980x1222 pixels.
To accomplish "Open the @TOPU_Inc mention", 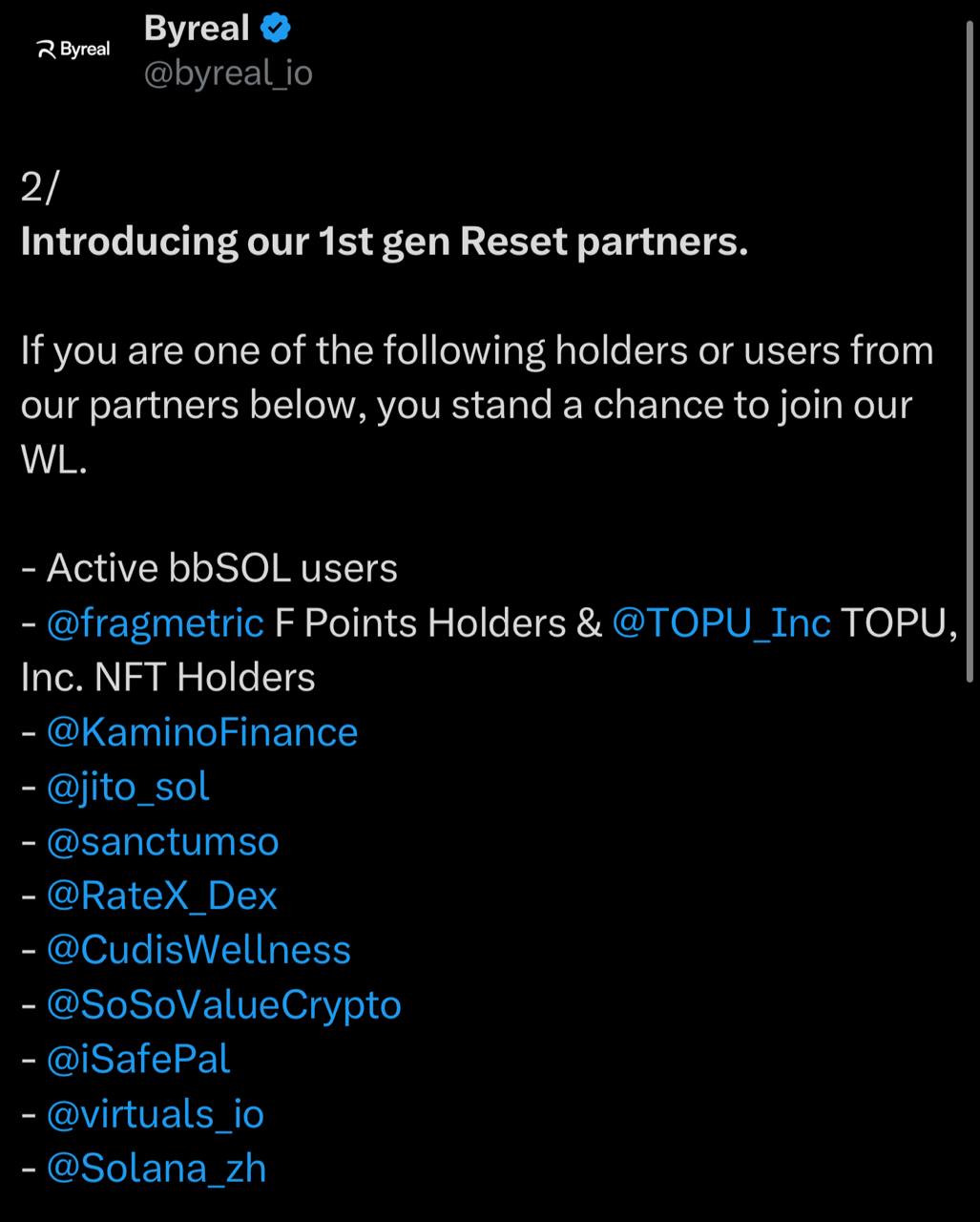I will 720,623.
